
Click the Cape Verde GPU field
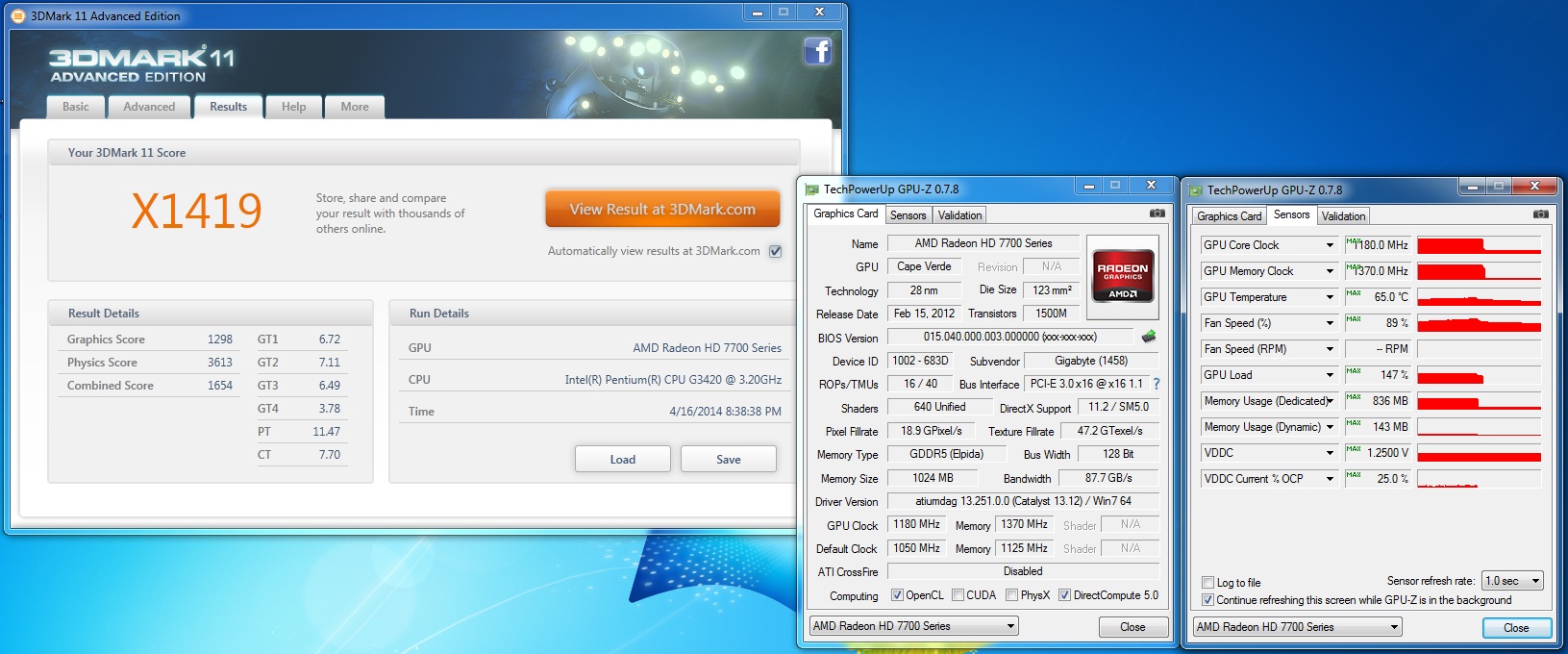(924, 266)
